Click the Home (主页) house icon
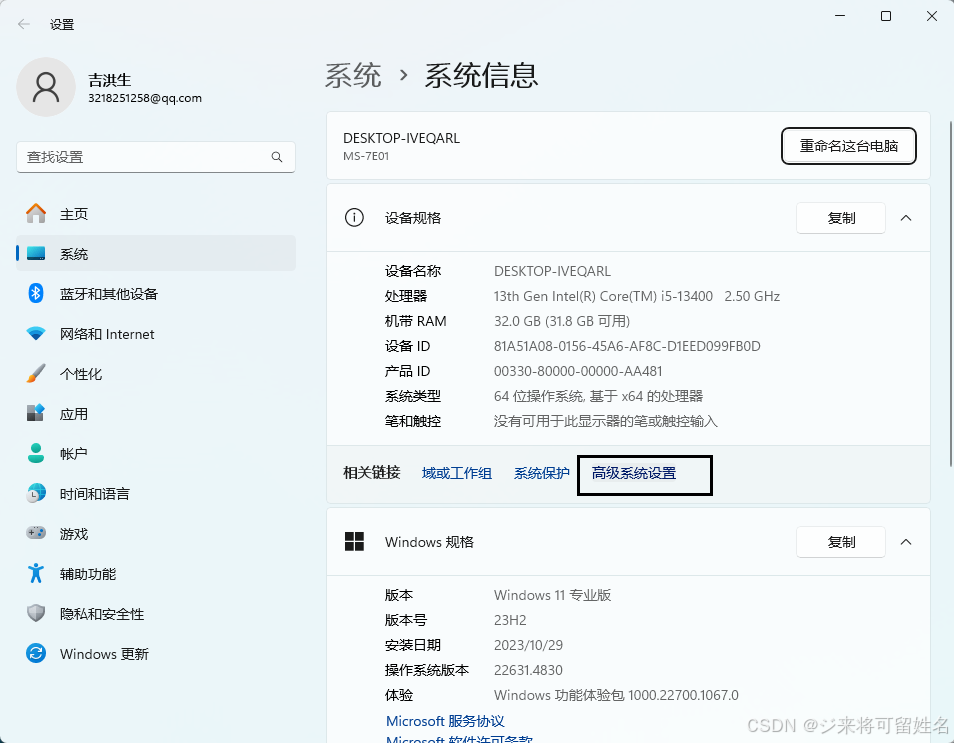 click(36, 214)
